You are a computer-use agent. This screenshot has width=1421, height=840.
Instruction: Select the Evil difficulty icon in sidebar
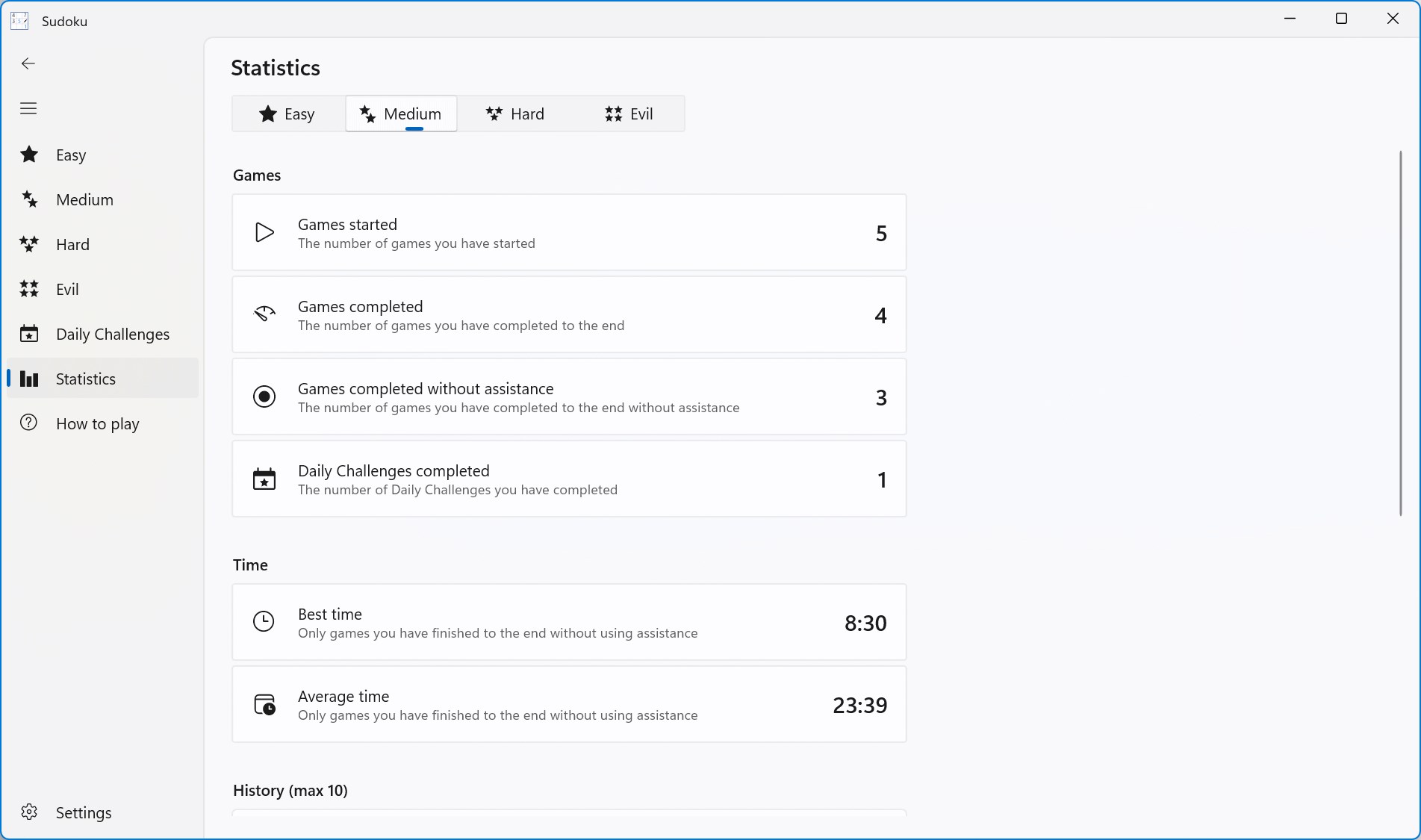28,288
